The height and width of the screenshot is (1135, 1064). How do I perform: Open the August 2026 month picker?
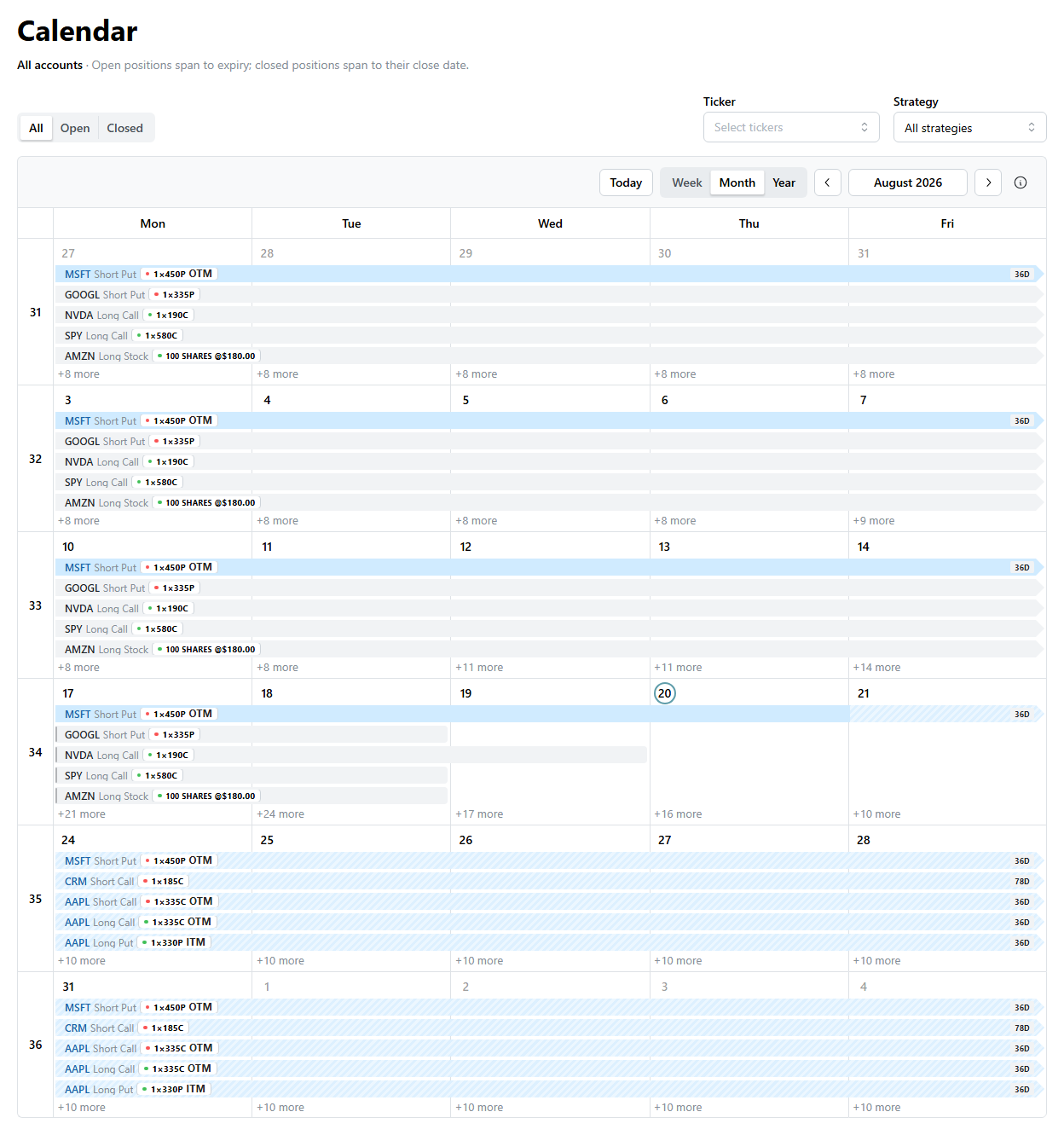point(908,182)
